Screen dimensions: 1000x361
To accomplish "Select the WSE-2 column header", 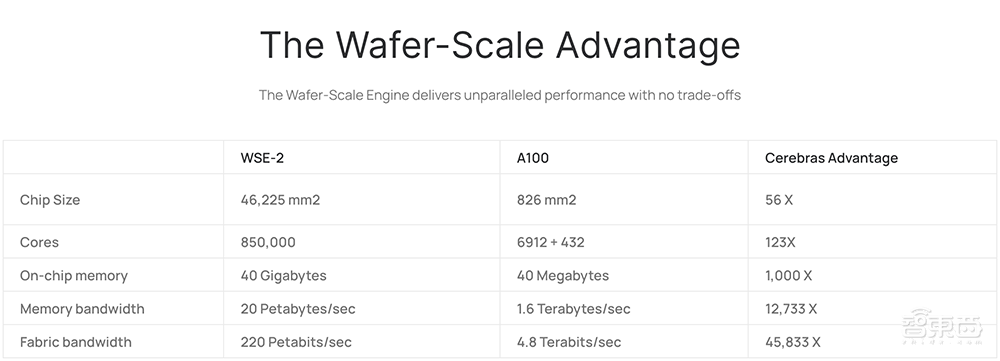I will tap(262, 158).
